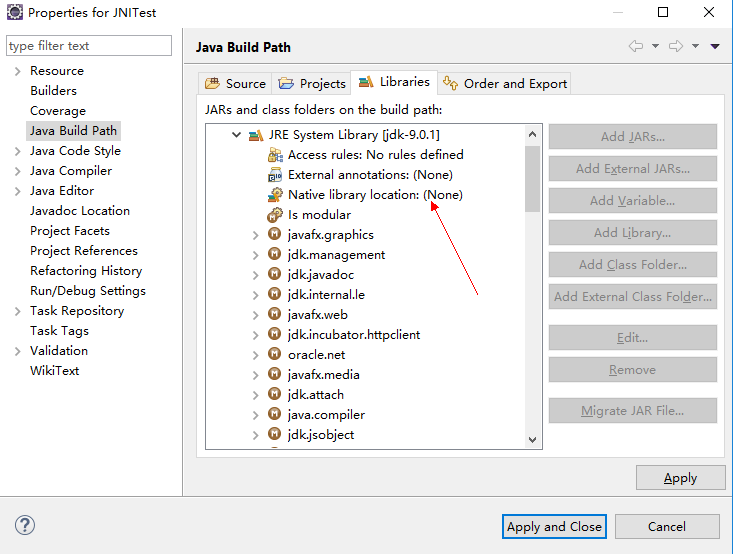Click the javafx.graphics module icon
This screenshot has height=554, width=733.
pyautogui.click(x=274, y=234)
